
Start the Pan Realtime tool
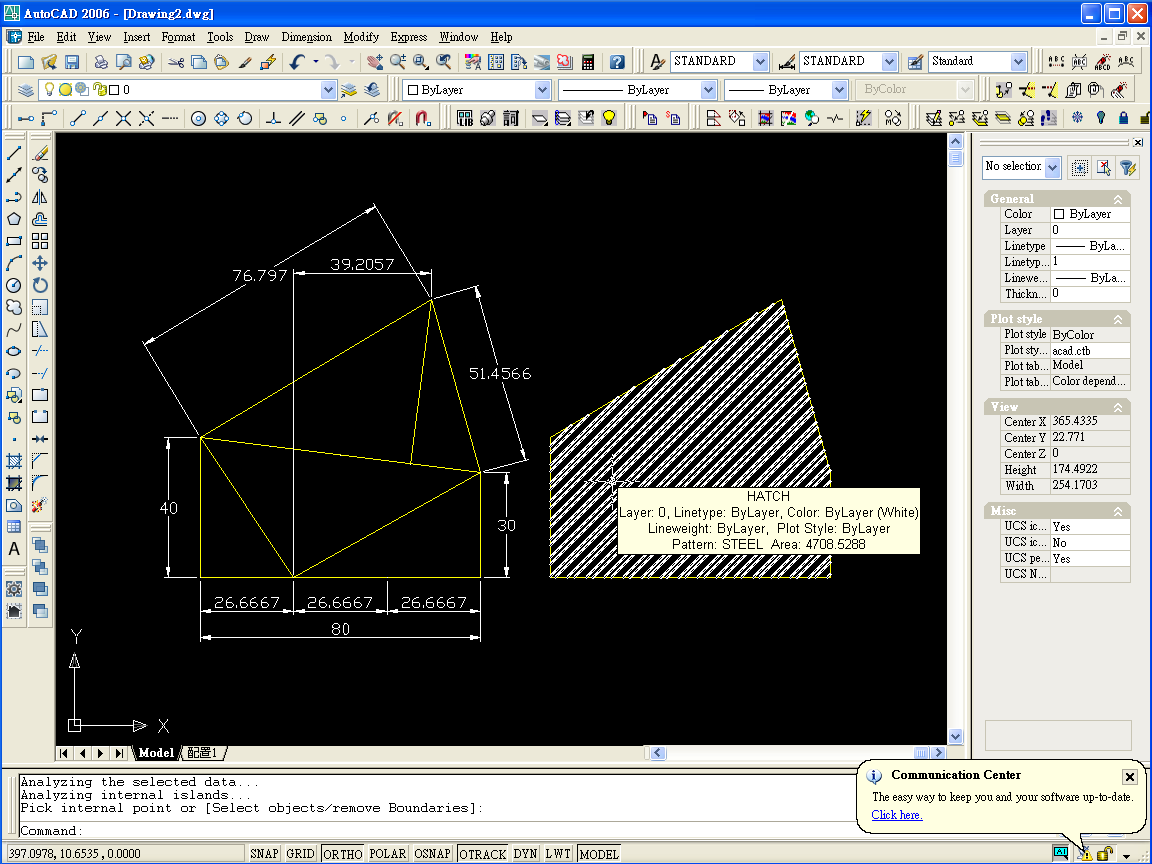(375, 62)
